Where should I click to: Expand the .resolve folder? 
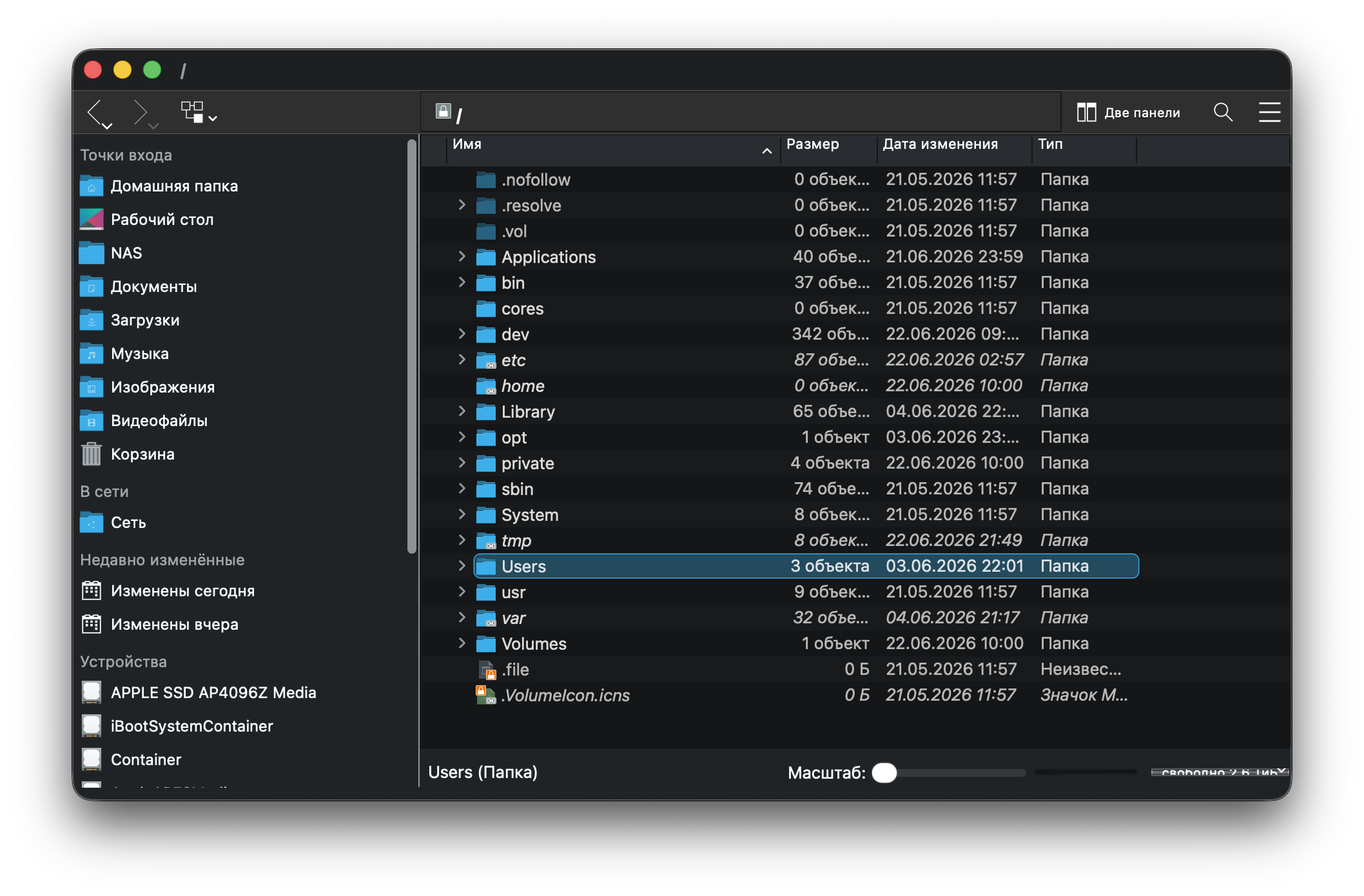point(462,205)
